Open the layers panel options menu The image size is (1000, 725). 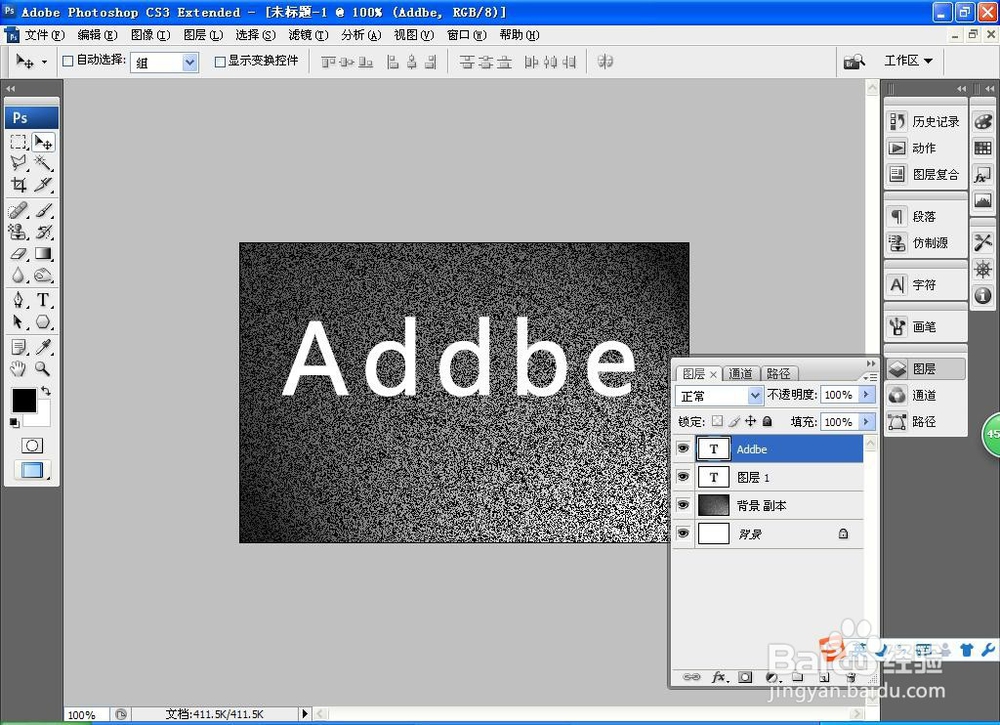(871, 377)
